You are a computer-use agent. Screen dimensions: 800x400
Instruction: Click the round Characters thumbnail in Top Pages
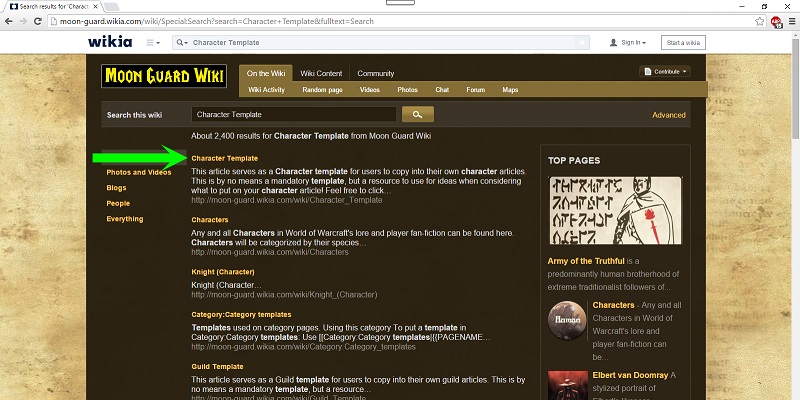click(x=567, y=320)
